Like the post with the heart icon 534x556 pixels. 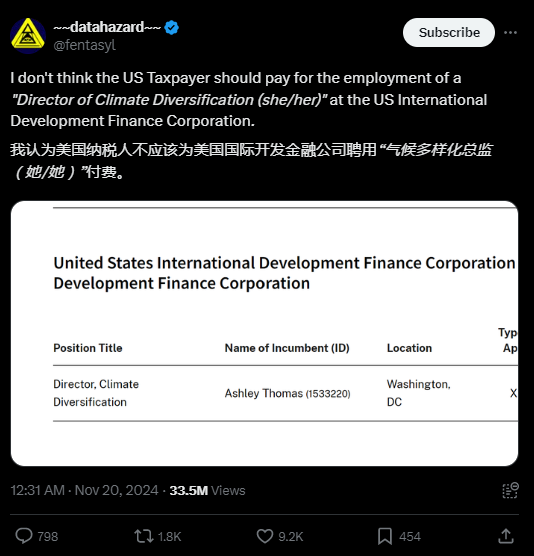(x=265, y=536)
